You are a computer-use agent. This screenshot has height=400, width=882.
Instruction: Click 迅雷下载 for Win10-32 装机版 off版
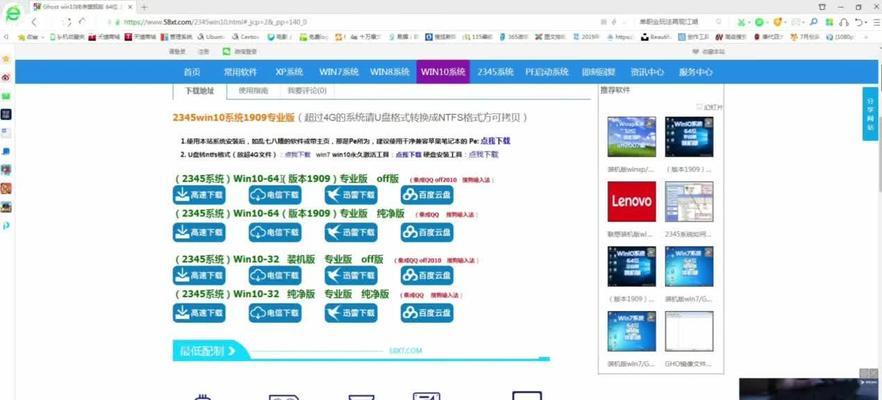(x=351, y=276)
